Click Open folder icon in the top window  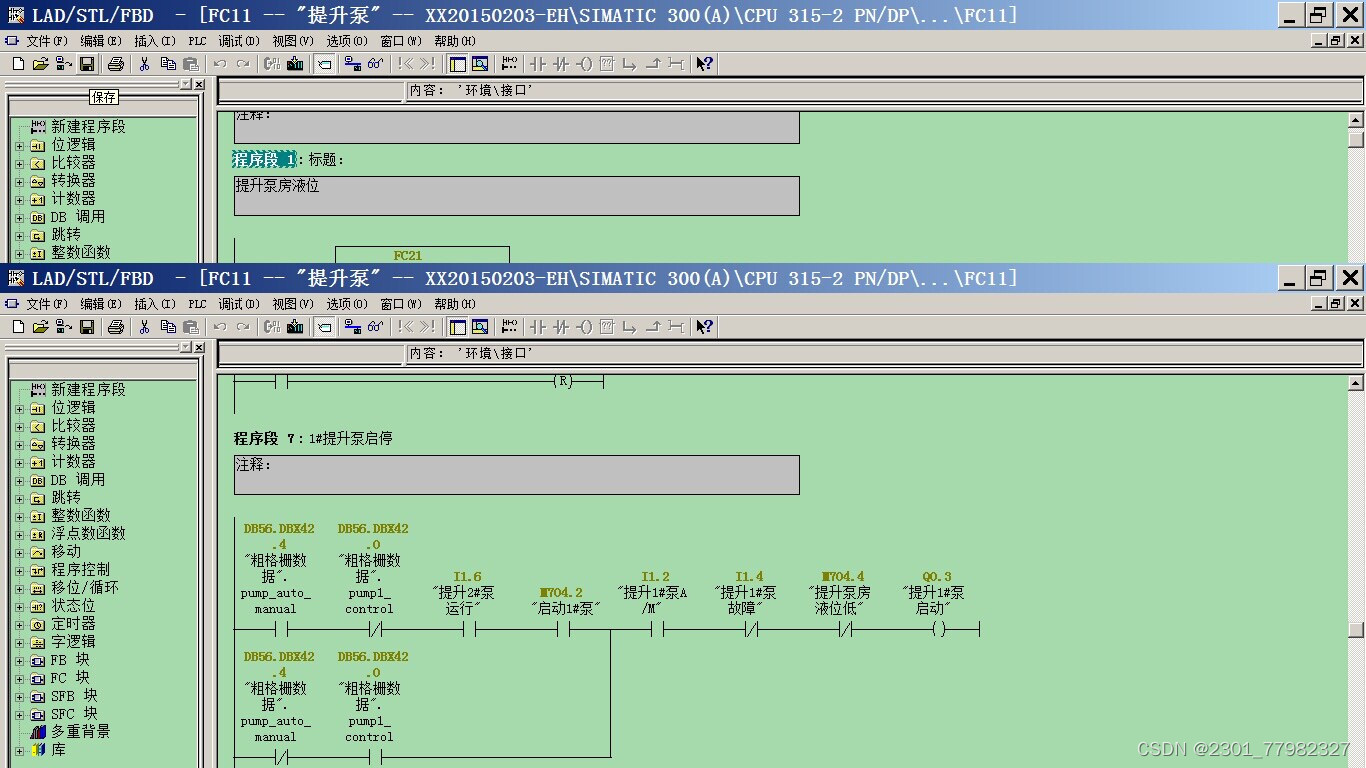pos(40,64)
